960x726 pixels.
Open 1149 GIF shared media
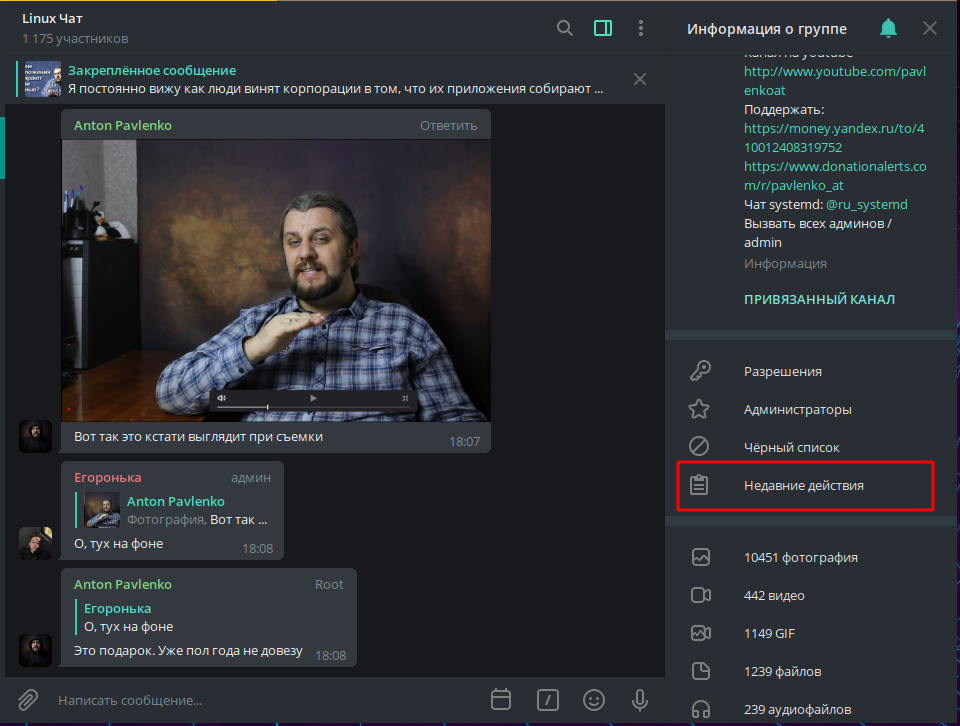tap(812, 634)
